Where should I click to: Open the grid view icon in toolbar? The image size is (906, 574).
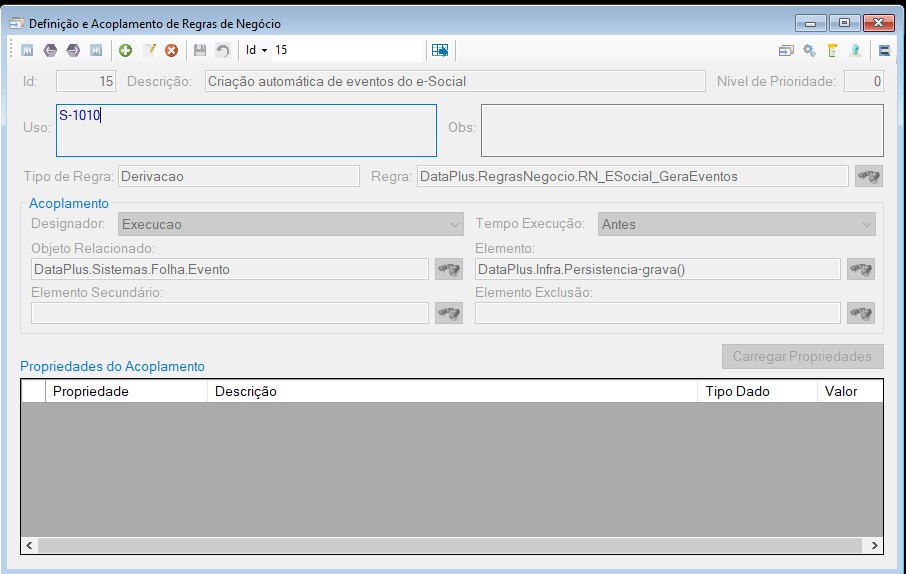440,50
